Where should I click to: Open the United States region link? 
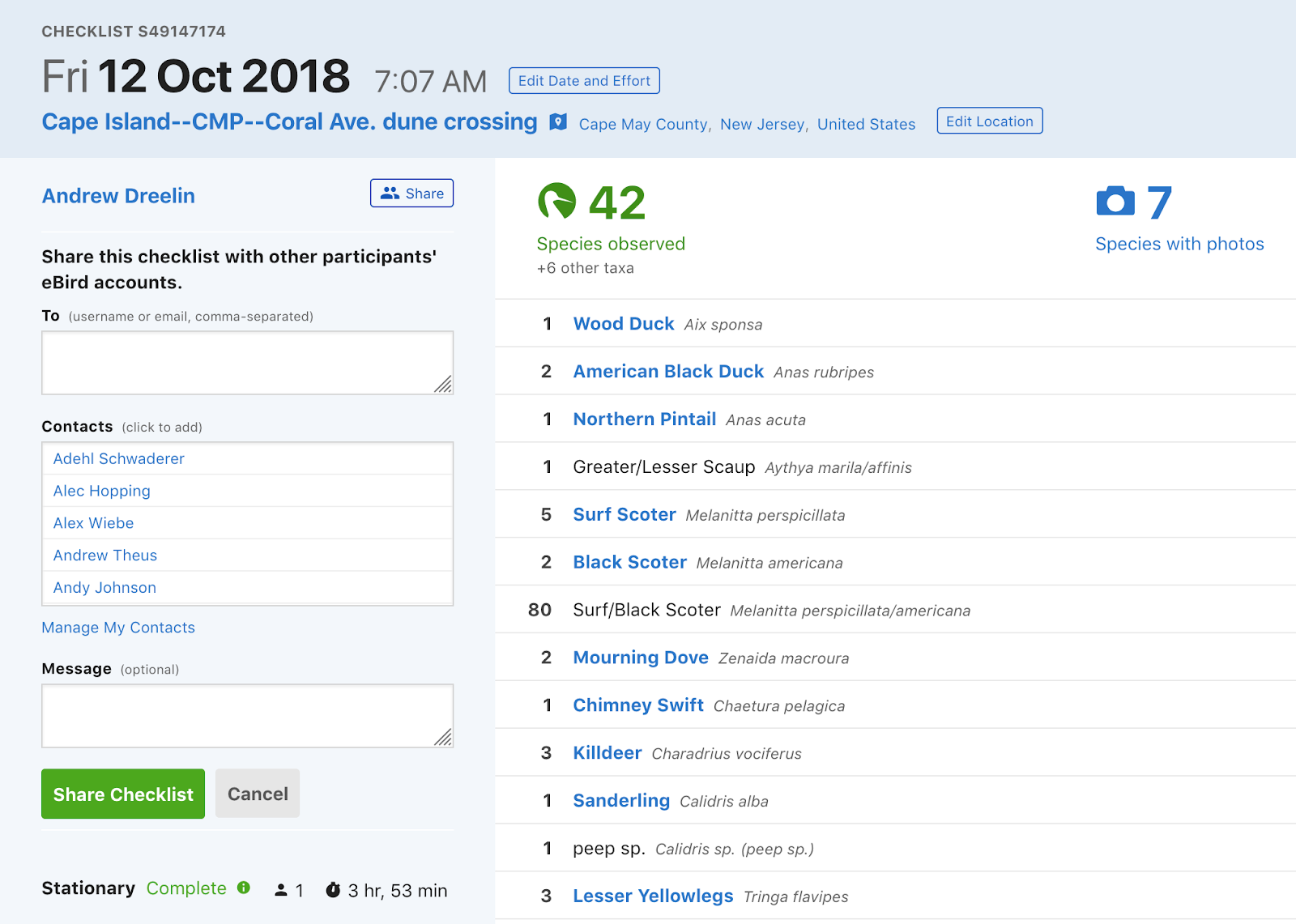click(866, 124)
